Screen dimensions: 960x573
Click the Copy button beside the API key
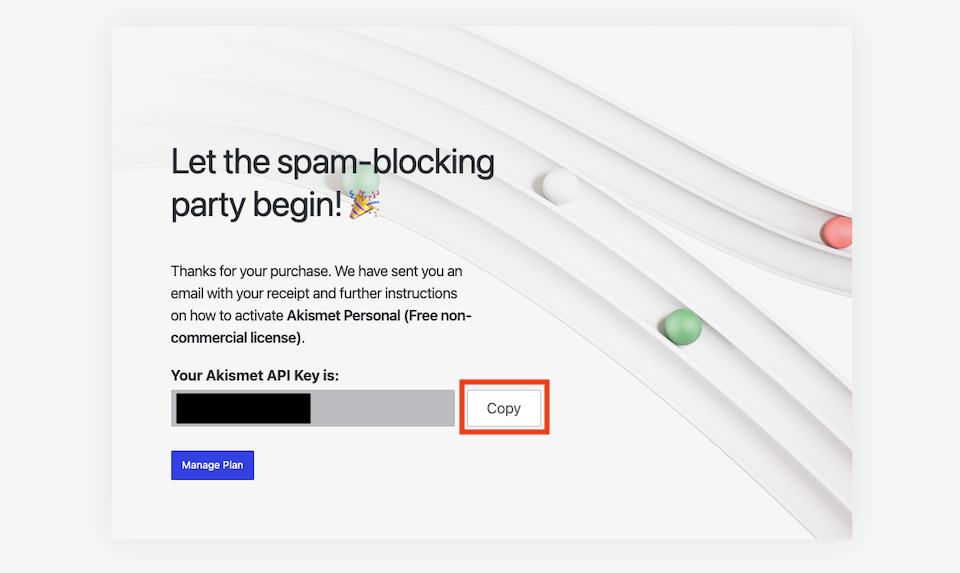[504, 408]
